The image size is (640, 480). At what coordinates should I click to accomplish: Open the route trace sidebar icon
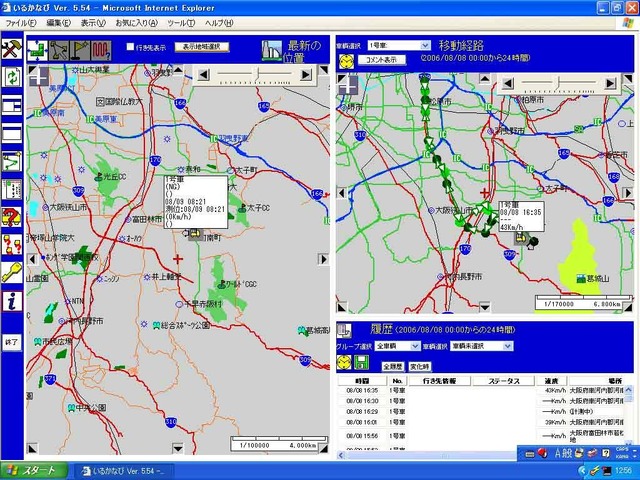point(12,161)
